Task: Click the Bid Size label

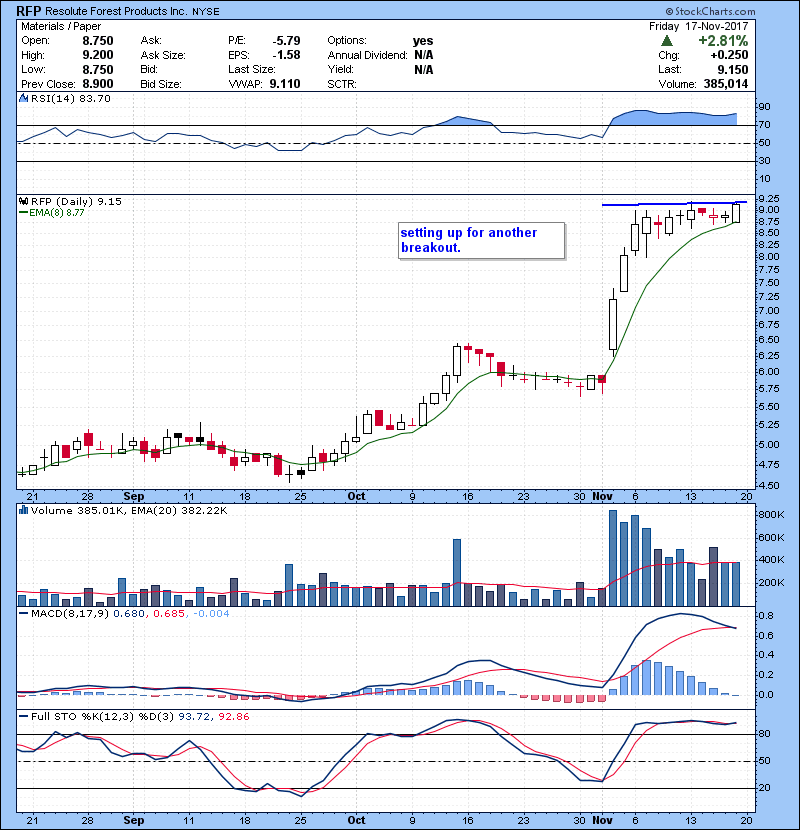Action: coord(160,84)
